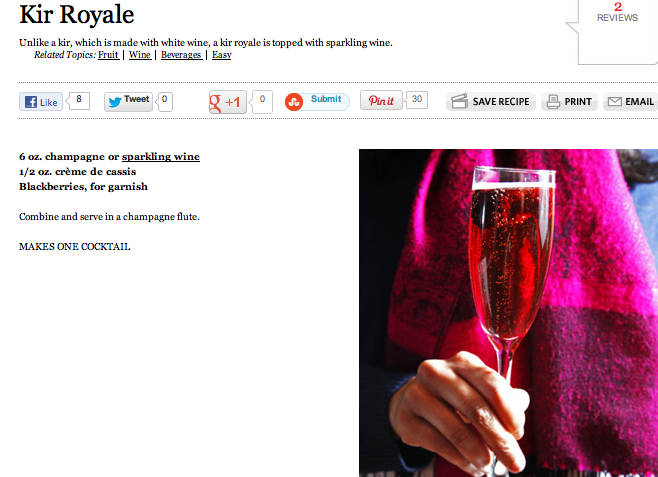
Task: Follow the sparkling wine ingredient link
Action: tap(161, 157)
